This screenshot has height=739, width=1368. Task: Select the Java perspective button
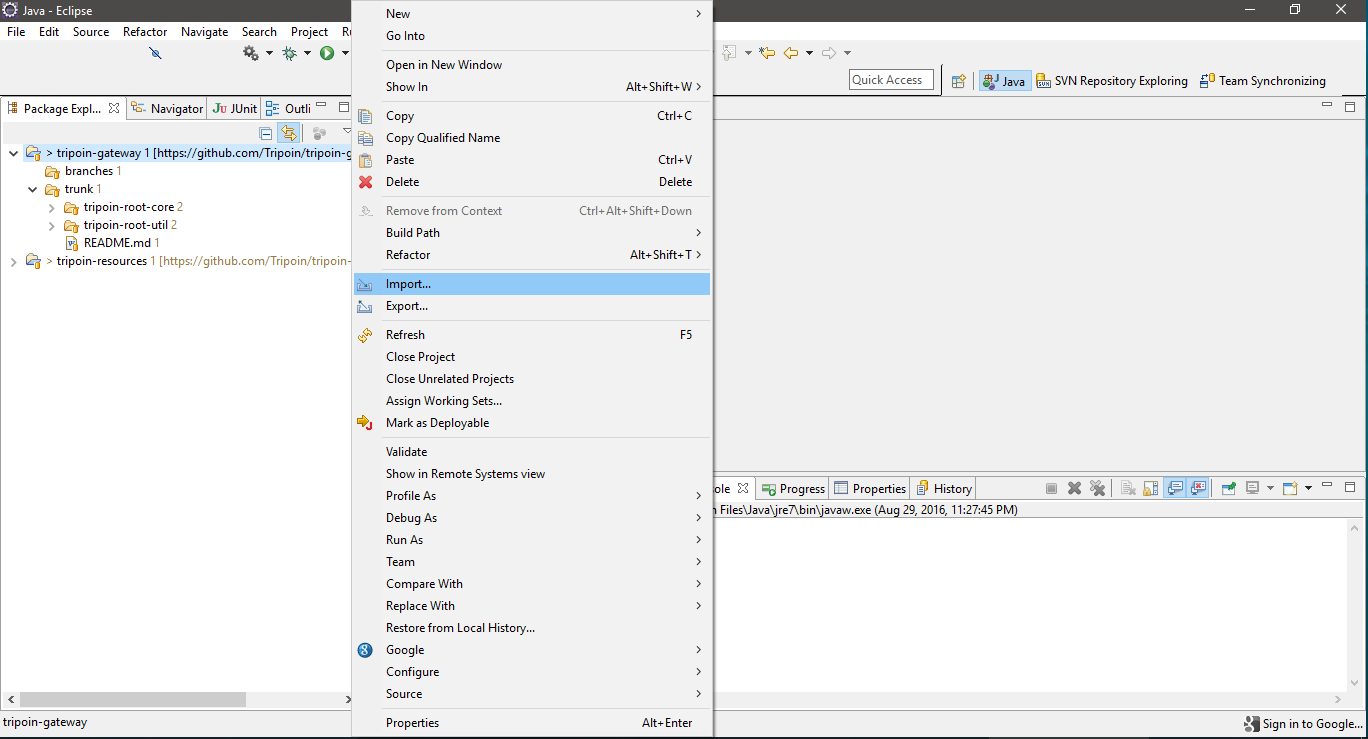pyautogui.click(x=1004, y=81)
